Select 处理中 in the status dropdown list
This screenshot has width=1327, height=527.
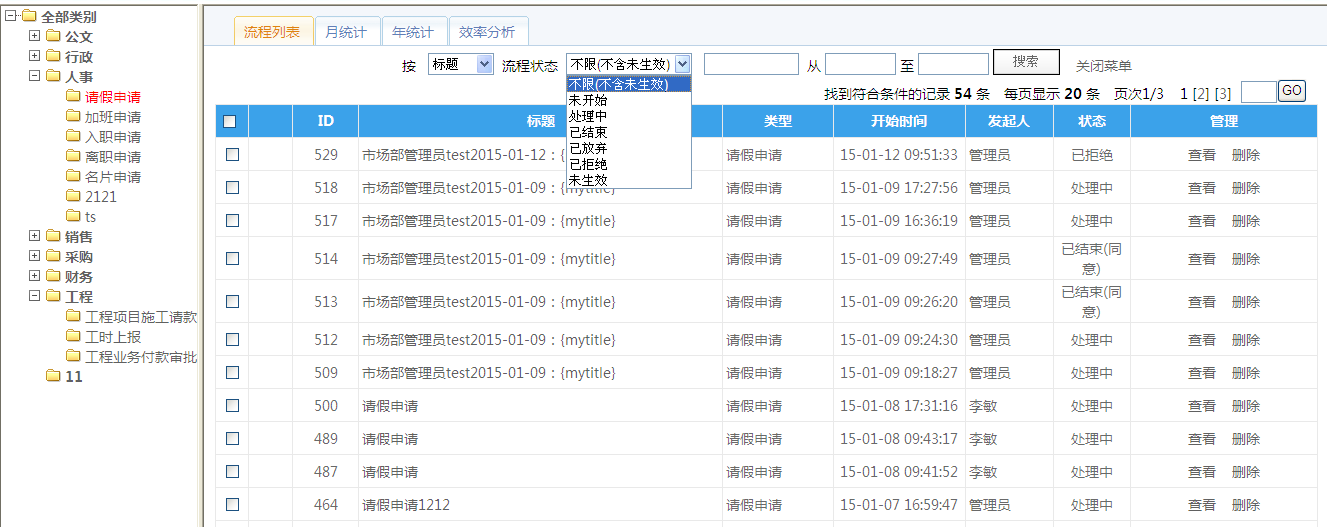point(629,116)
